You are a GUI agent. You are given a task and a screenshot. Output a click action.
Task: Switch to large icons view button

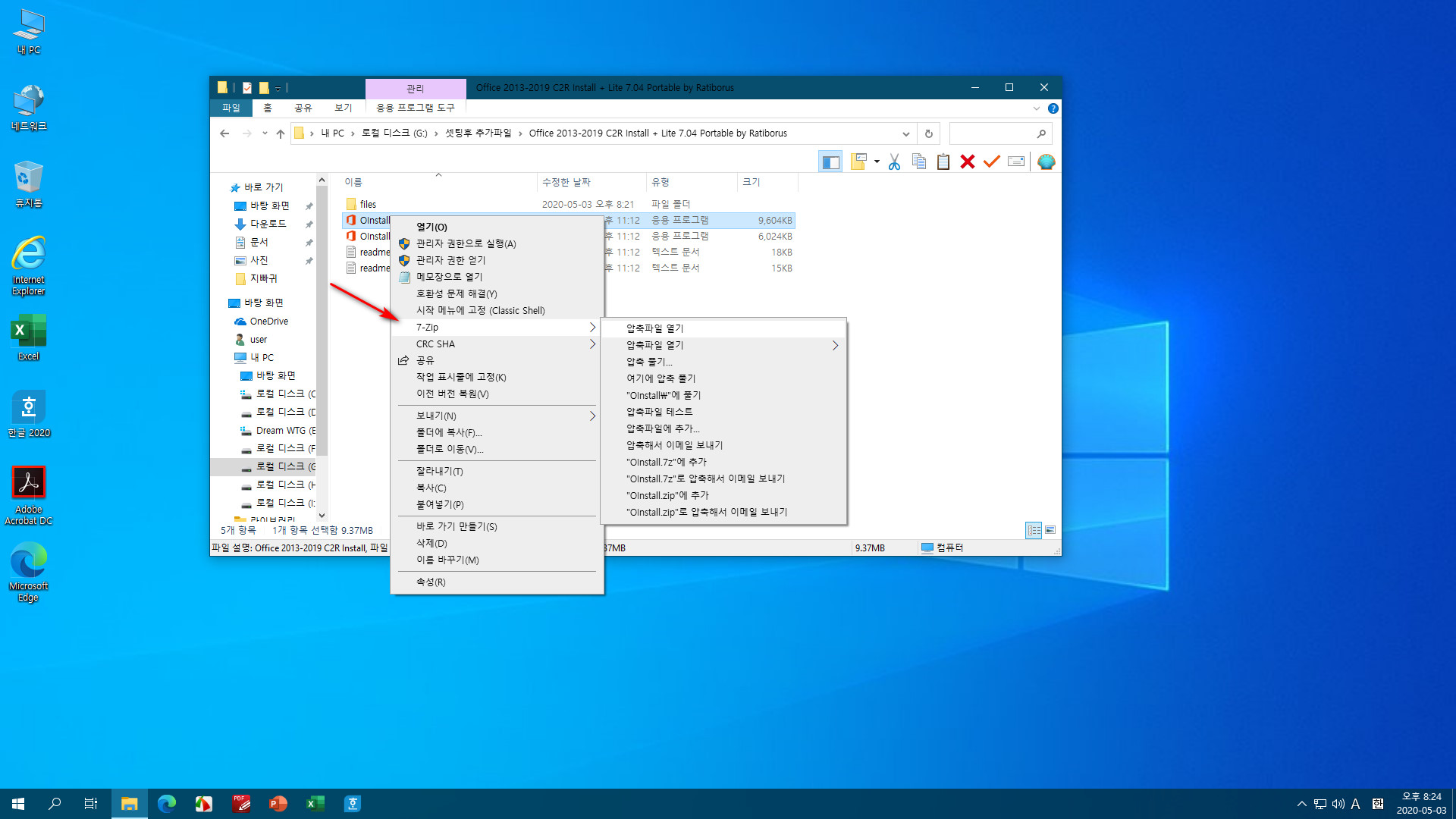point(1050,530)
